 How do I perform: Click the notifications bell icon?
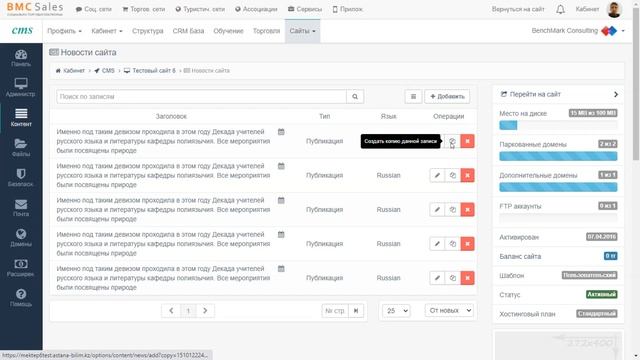point(560,9)
